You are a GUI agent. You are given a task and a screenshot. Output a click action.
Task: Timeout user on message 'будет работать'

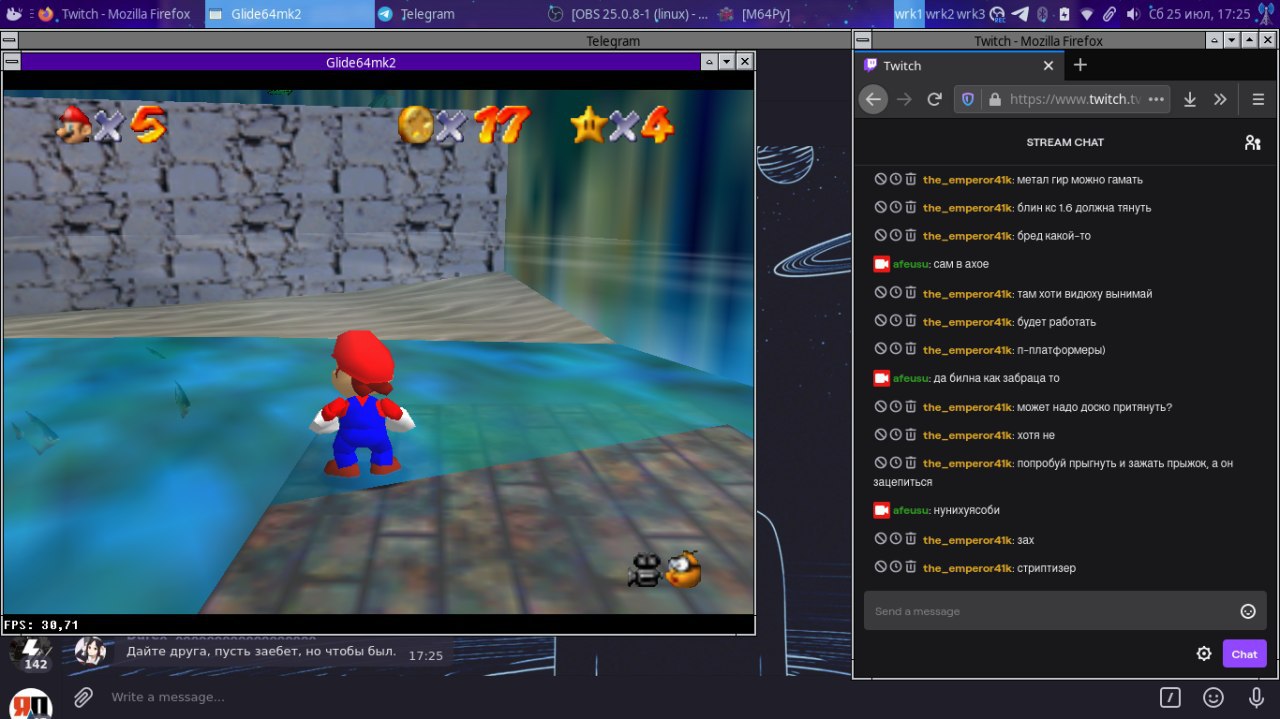pyautogui.click(x=895, y=321)
